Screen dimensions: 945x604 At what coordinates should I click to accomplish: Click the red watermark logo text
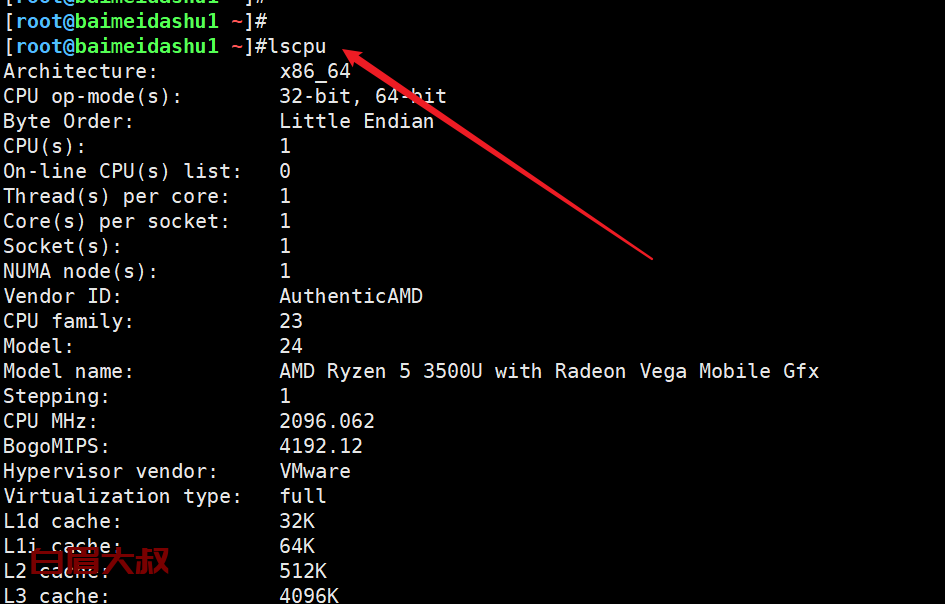tap(99, 562)
